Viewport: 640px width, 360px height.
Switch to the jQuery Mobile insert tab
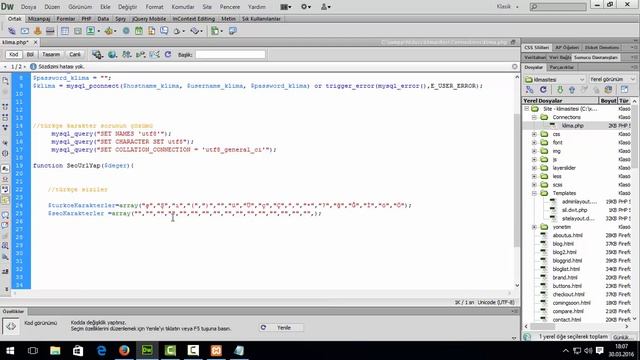[x=149, y=19]
